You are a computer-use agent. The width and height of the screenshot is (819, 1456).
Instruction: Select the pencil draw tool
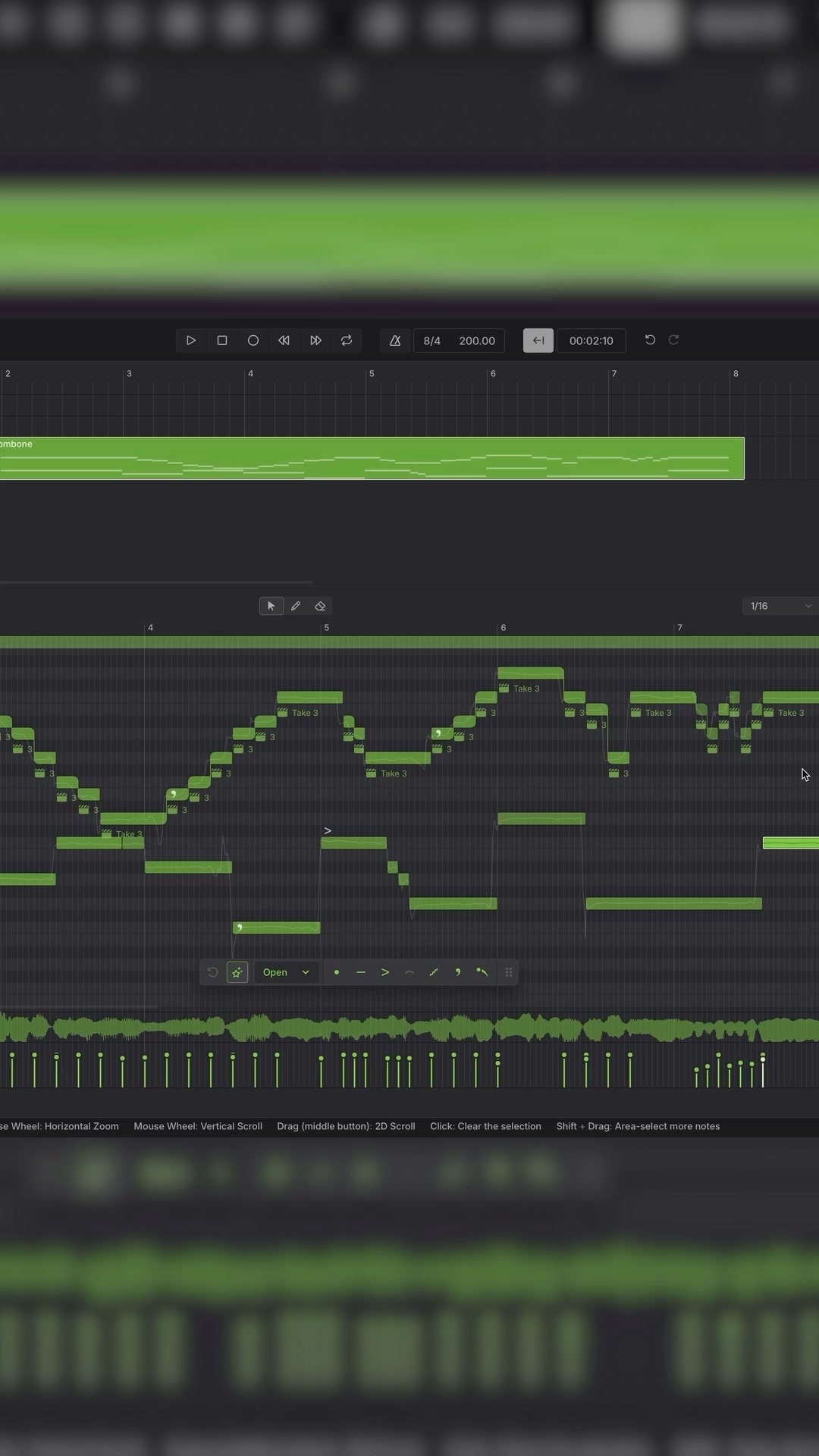[296, 606]
